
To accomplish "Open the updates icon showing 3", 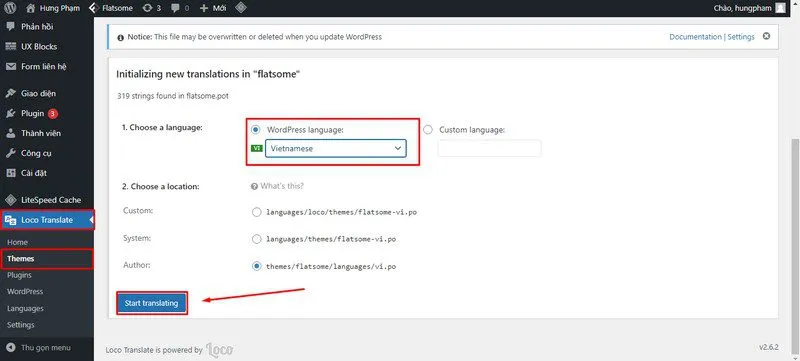I will pyautogui.click(x=152, y=8).
